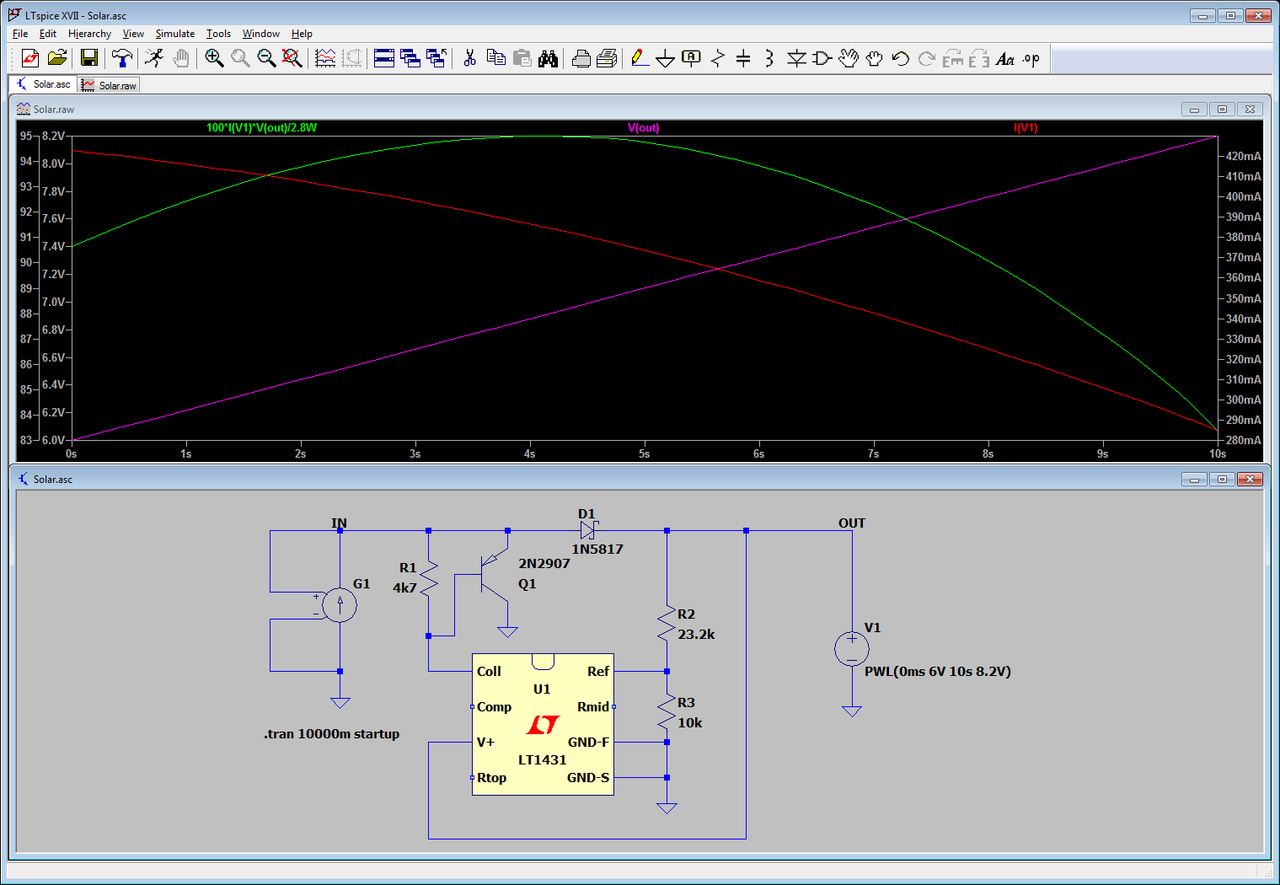Image resolution: width=1280 pixels, height=885 pixels.
Task: Click the V1 voltage source symbol
Action: (x=852, y=649)
